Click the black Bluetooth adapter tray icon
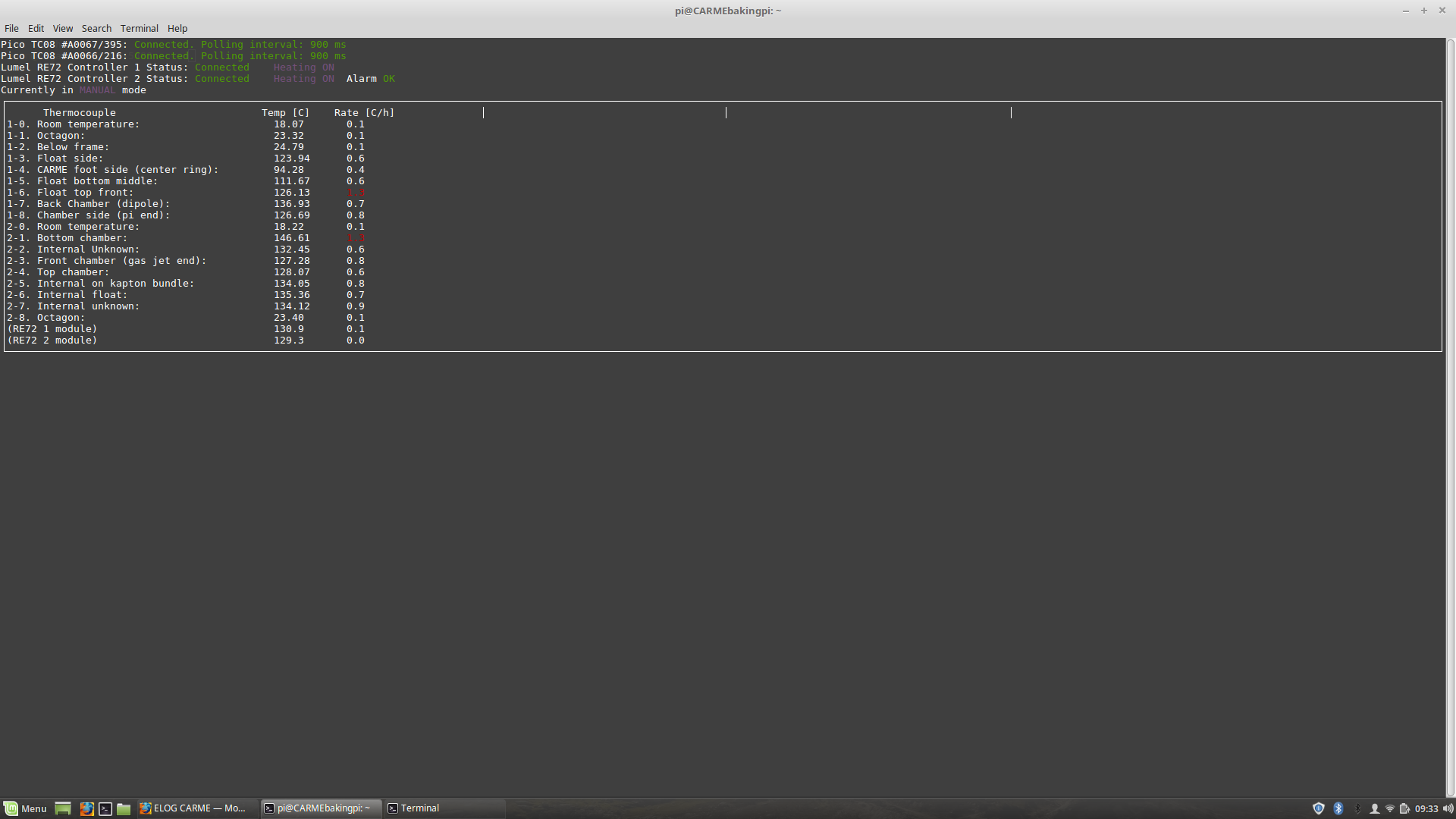Screen dimensions: 1456x819 point(1357,809)
